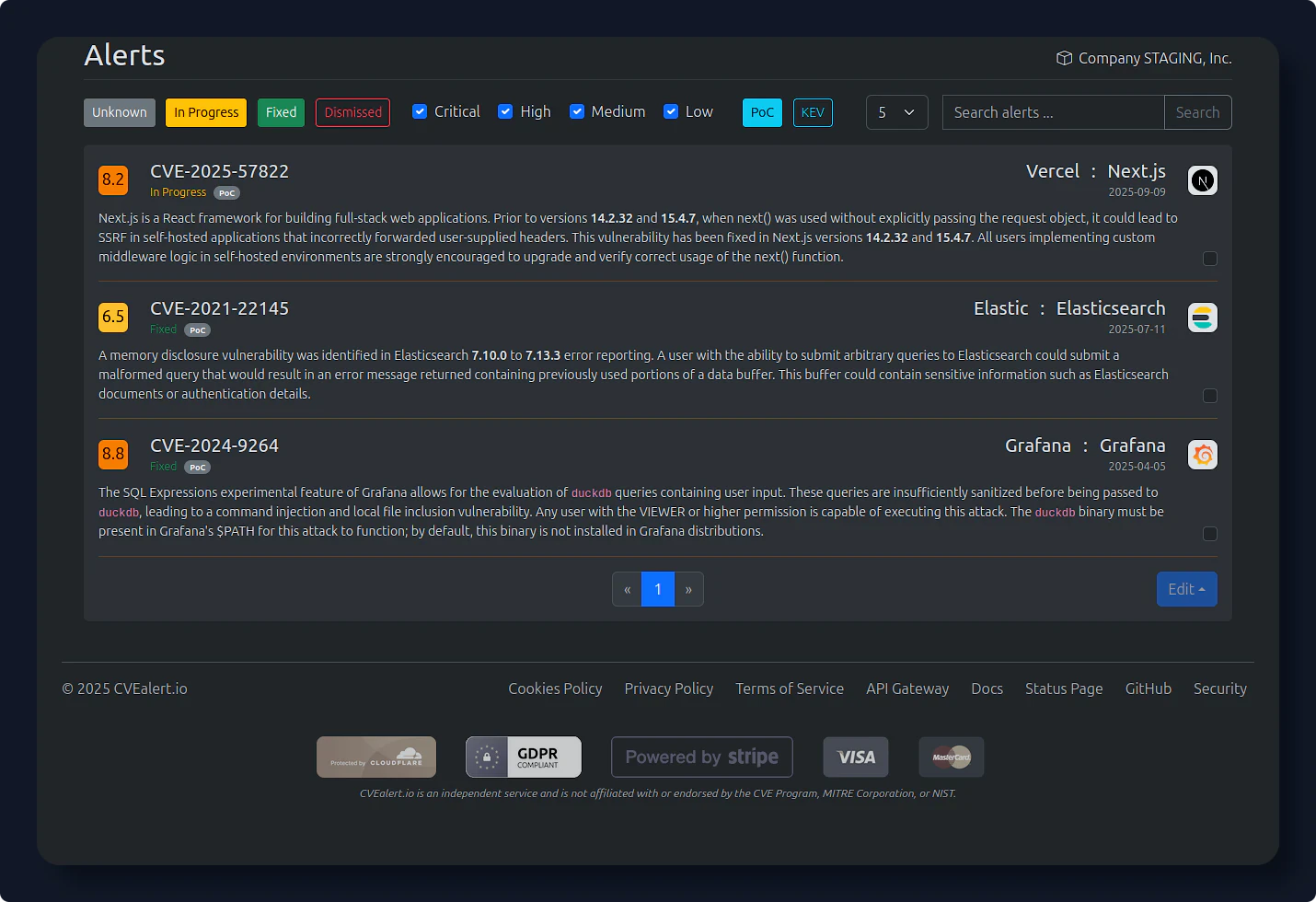Filter alerts by Dismissed status
1316x902 pixels.
(352, 112)
